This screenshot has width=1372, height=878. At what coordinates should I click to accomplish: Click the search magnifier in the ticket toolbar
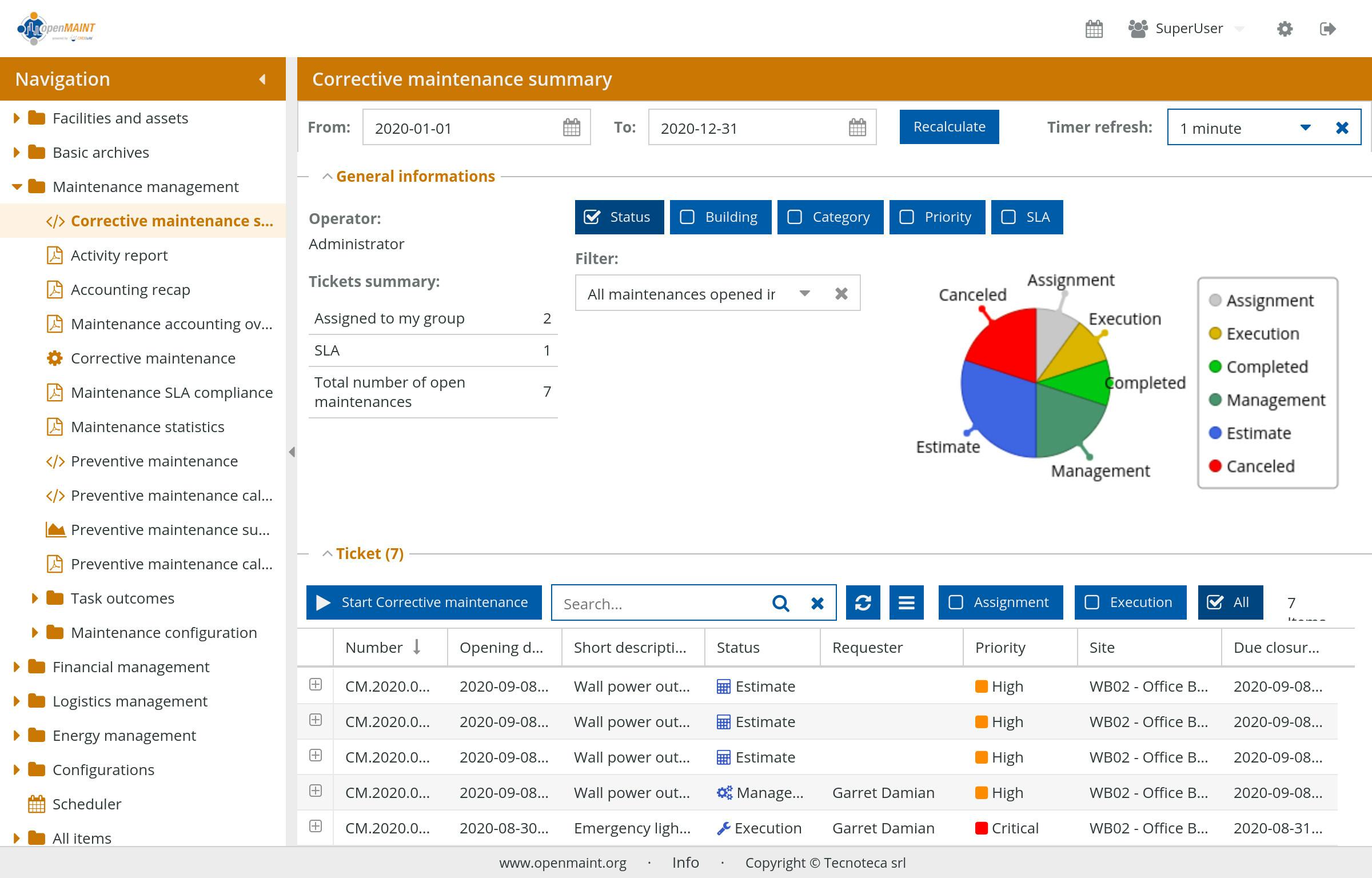780,603
